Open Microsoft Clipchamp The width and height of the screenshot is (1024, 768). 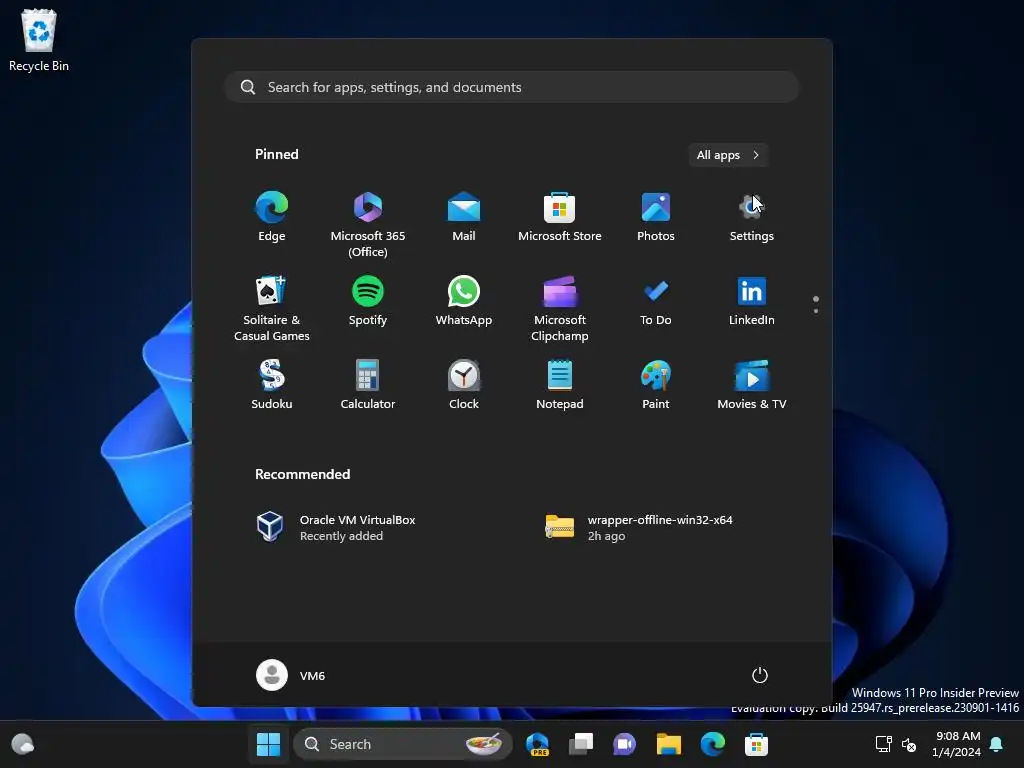click(560, 308)
